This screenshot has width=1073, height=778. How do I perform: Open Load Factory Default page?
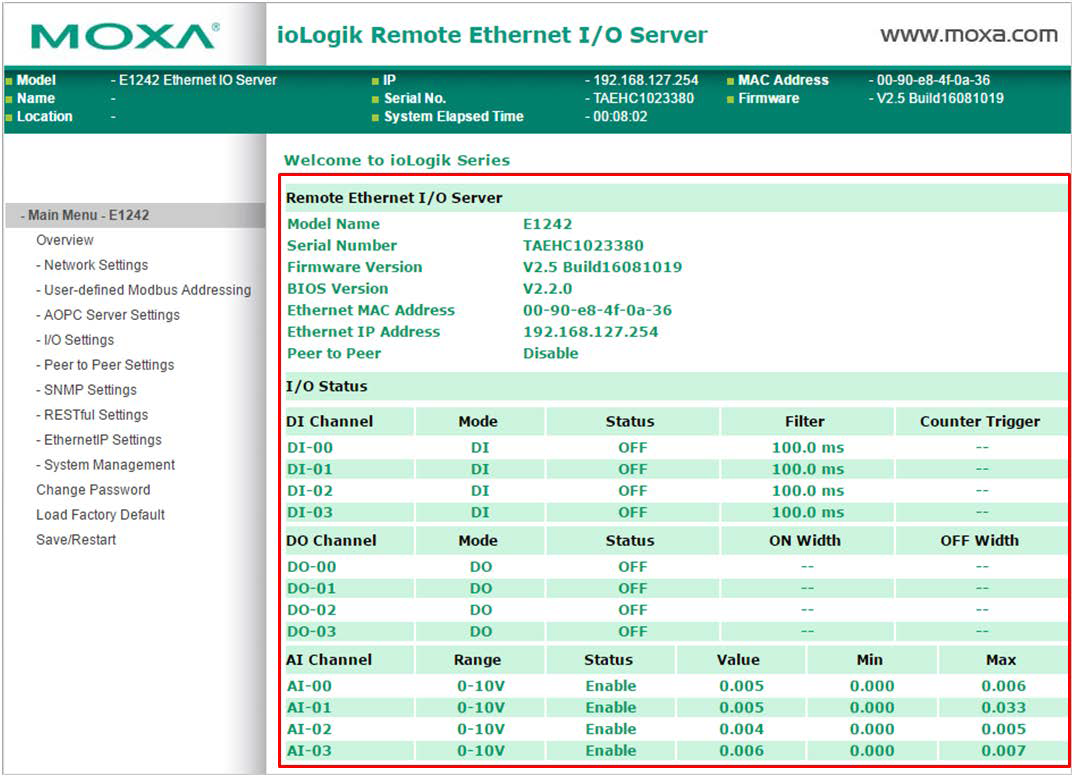(101, 515)
